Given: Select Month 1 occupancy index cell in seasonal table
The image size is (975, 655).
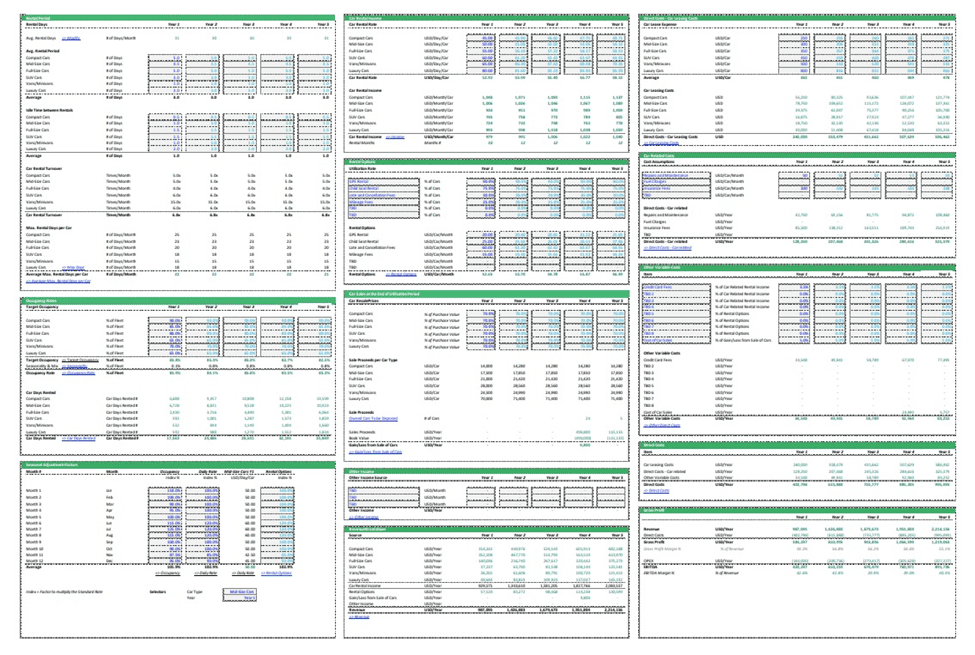Looking at the screenshot, I should click(165, 490).
